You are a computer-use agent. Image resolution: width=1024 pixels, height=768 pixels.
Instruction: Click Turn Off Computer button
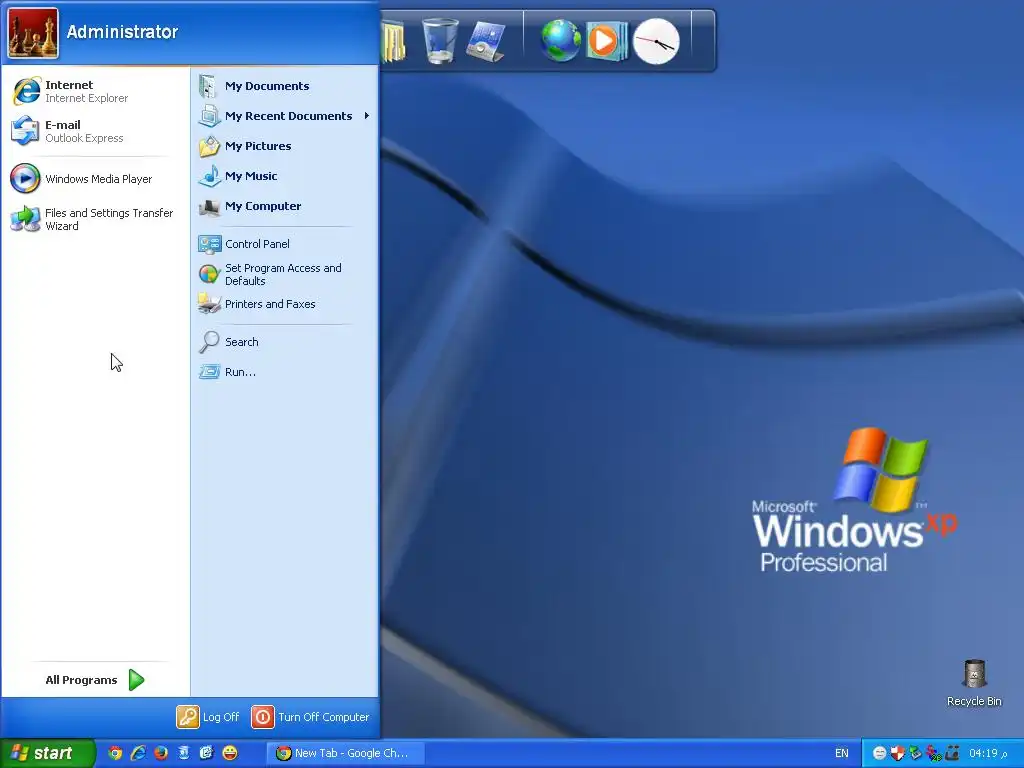pyautogui.click(x=310, y=717)
